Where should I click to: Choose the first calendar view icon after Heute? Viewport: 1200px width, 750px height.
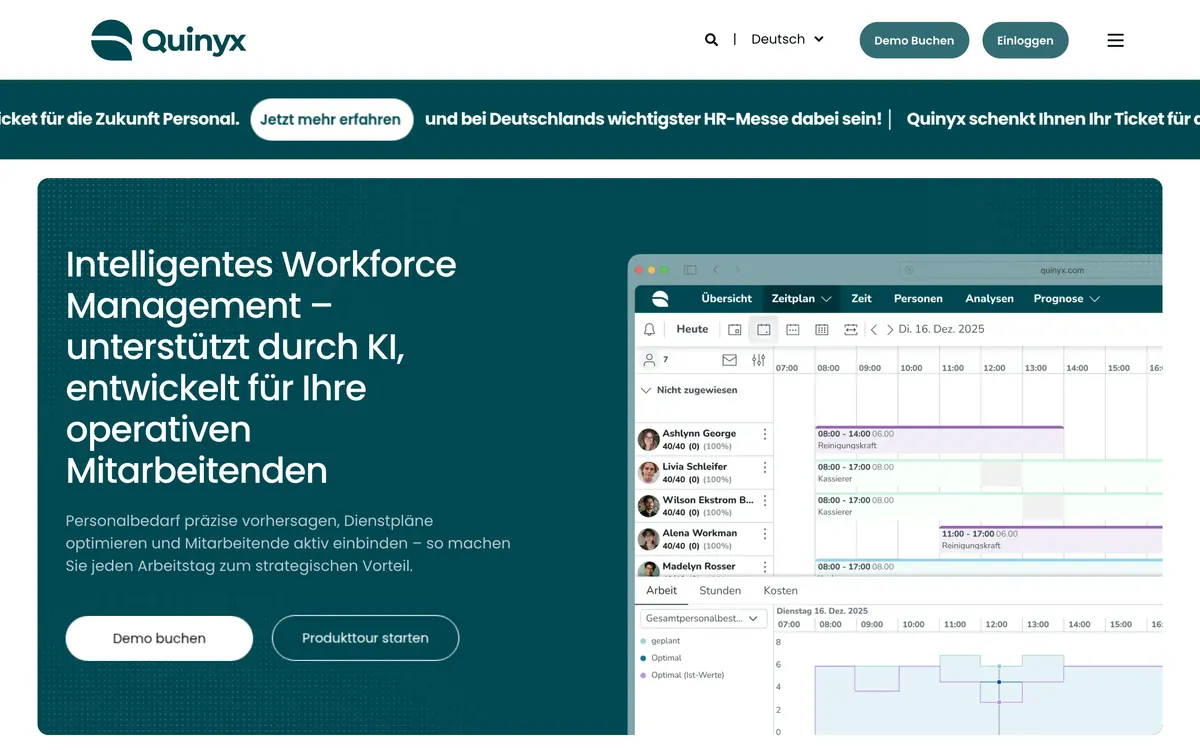tap(735, 329)
